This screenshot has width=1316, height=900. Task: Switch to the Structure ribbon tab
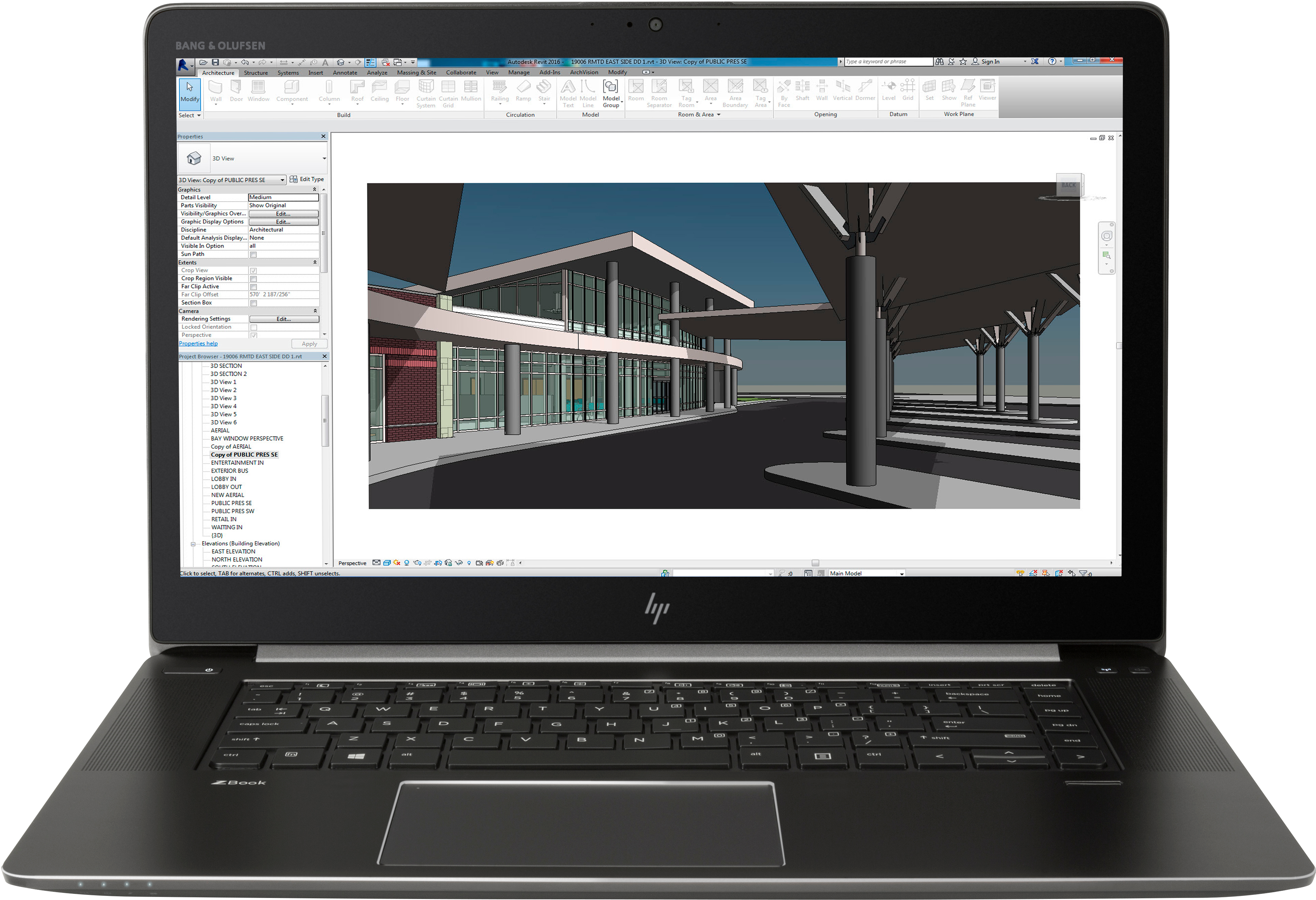[x=255, y=72]
